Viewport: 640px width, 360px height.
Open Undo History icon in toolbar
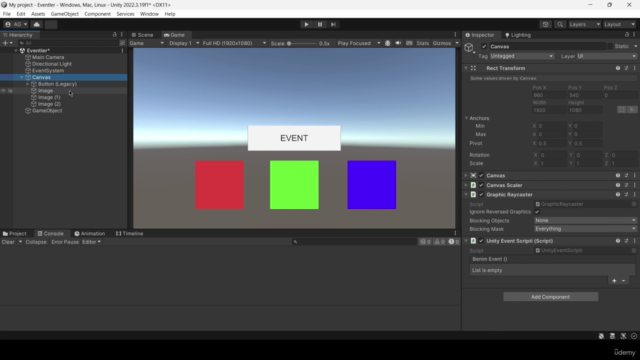(545, 24)
